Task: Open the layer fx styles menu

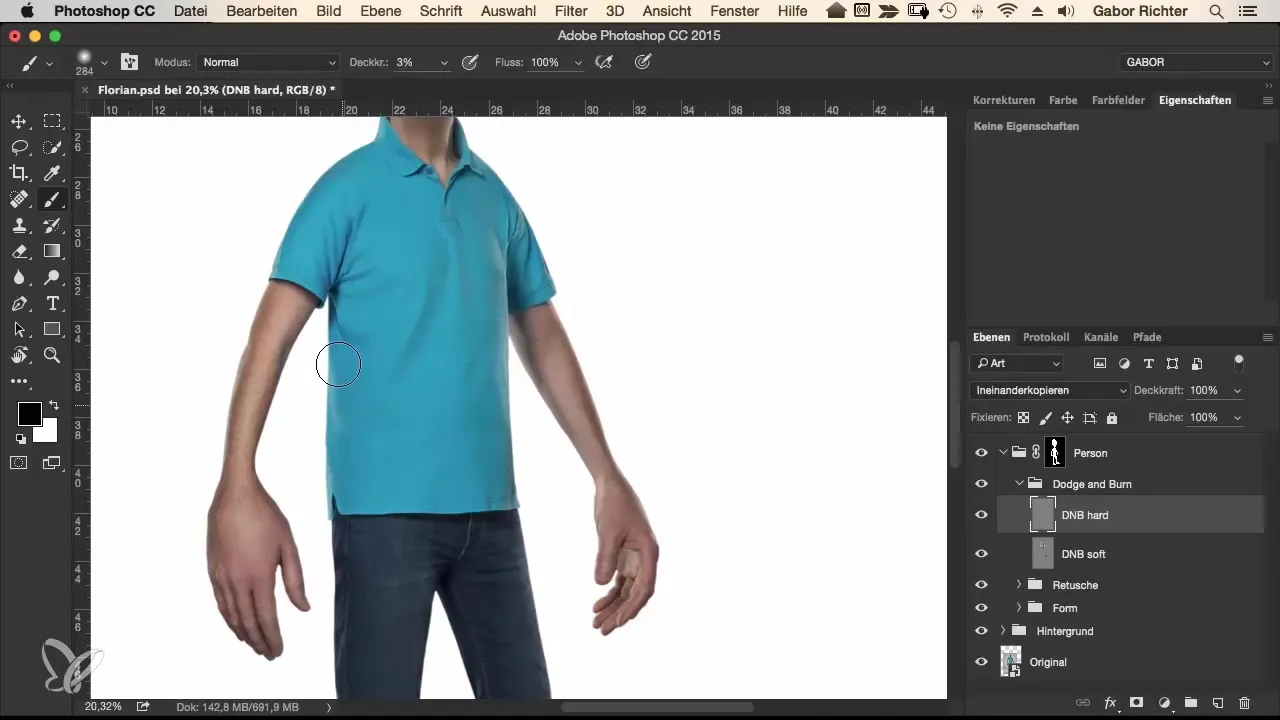Action: [x=1110, y=703]
